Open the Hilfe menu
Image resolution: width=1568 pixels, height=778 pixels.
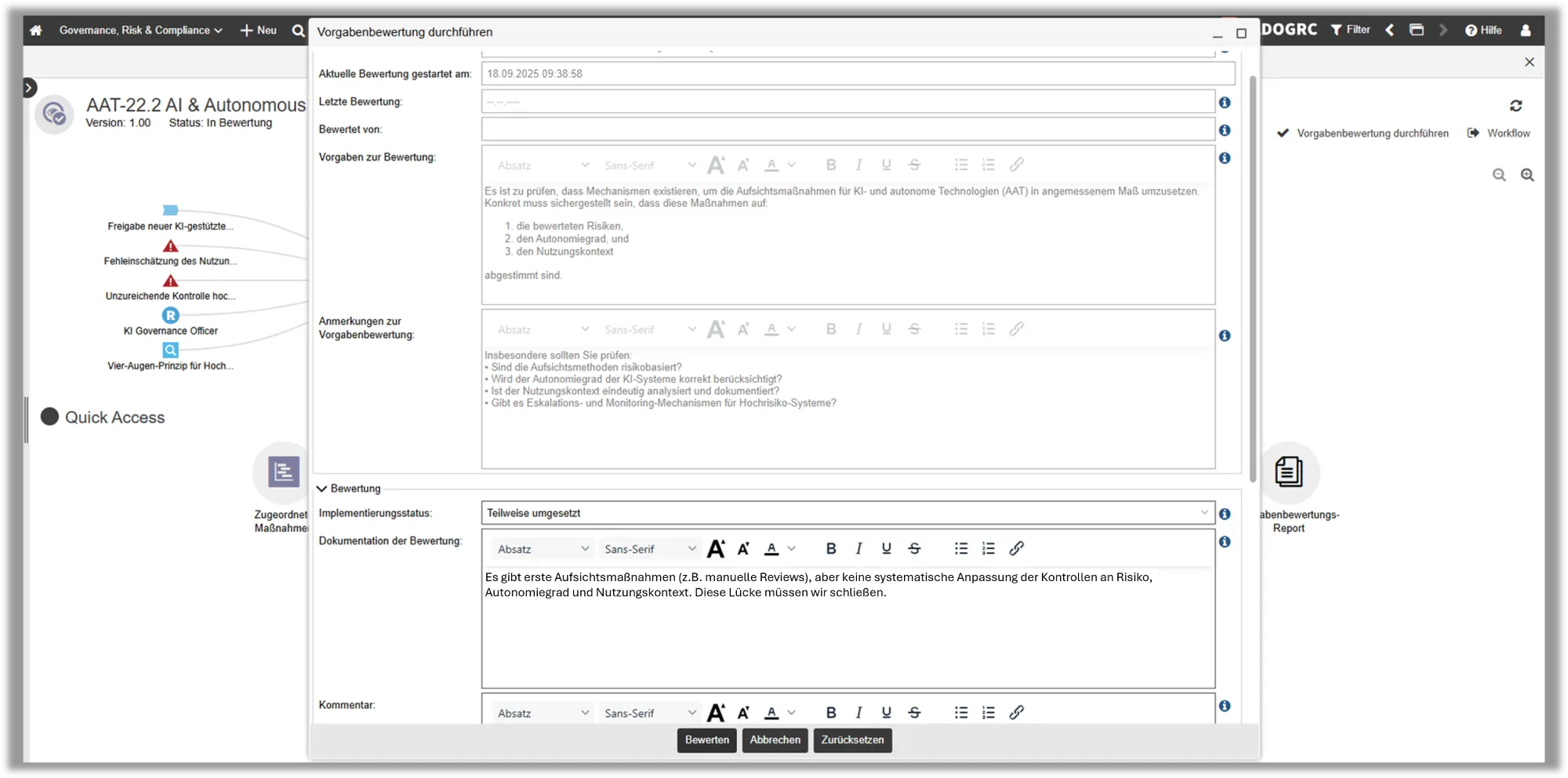(x=1483, y=31)
